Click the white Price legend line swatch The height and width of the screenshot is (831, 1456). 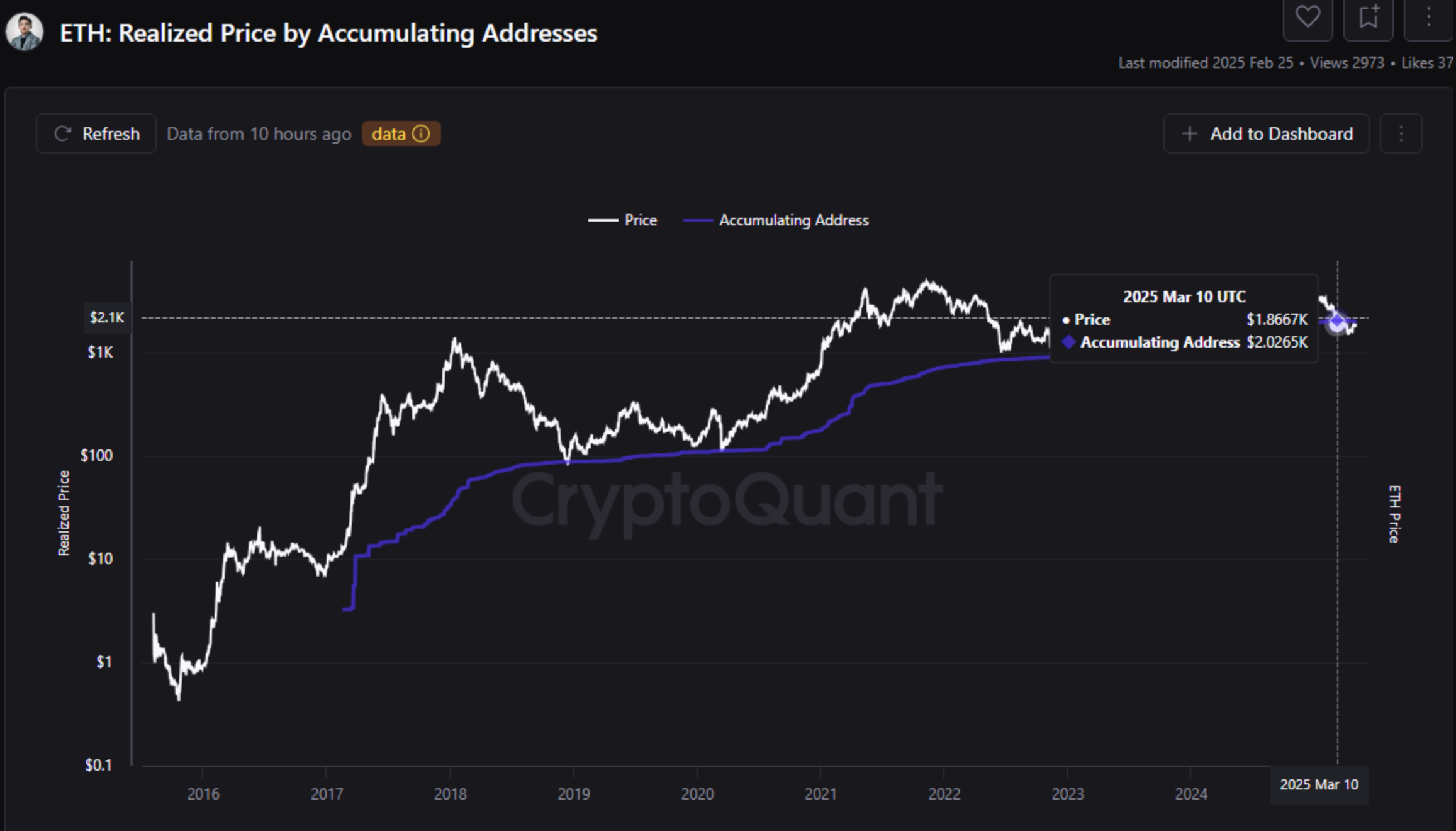603,220
